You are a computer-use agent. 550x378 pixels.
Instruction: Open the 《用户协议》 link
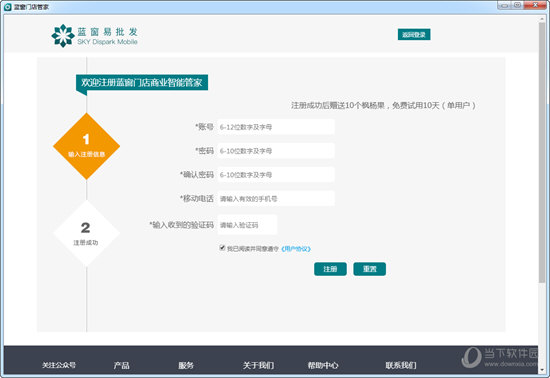tap(296, 249)
